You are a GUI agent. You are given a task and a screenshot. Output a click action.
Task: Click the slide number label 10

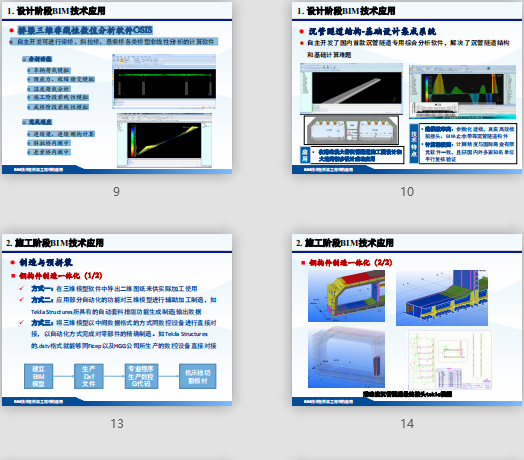coord(407,192)
